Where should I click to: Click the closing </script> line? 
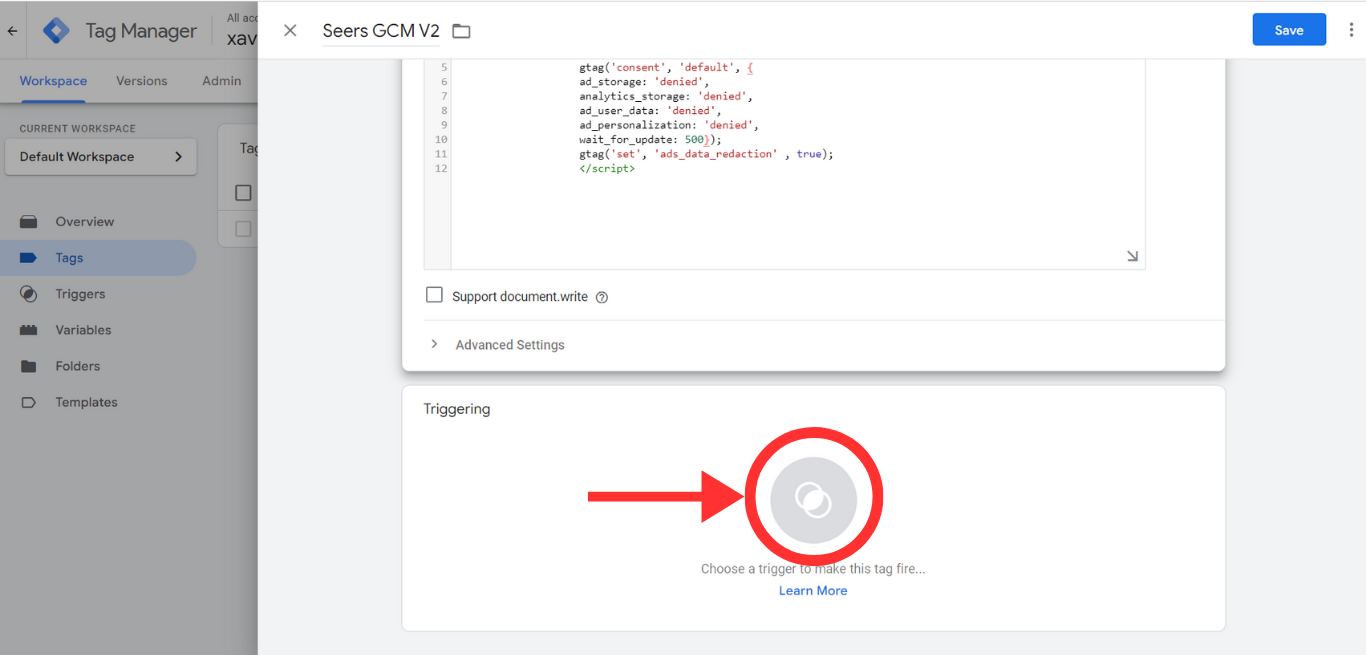click(607, 169)
